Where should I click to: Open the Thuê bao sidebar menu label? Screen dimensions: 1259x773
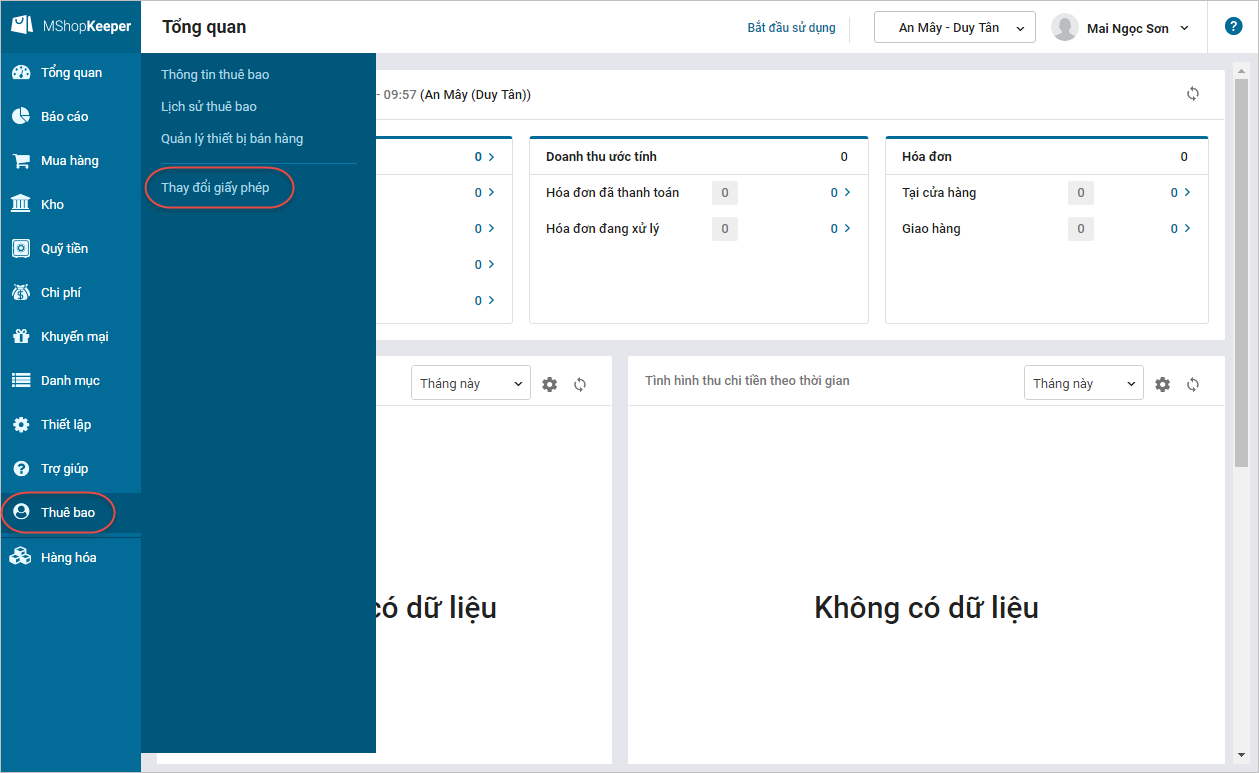tap(68, 513)
